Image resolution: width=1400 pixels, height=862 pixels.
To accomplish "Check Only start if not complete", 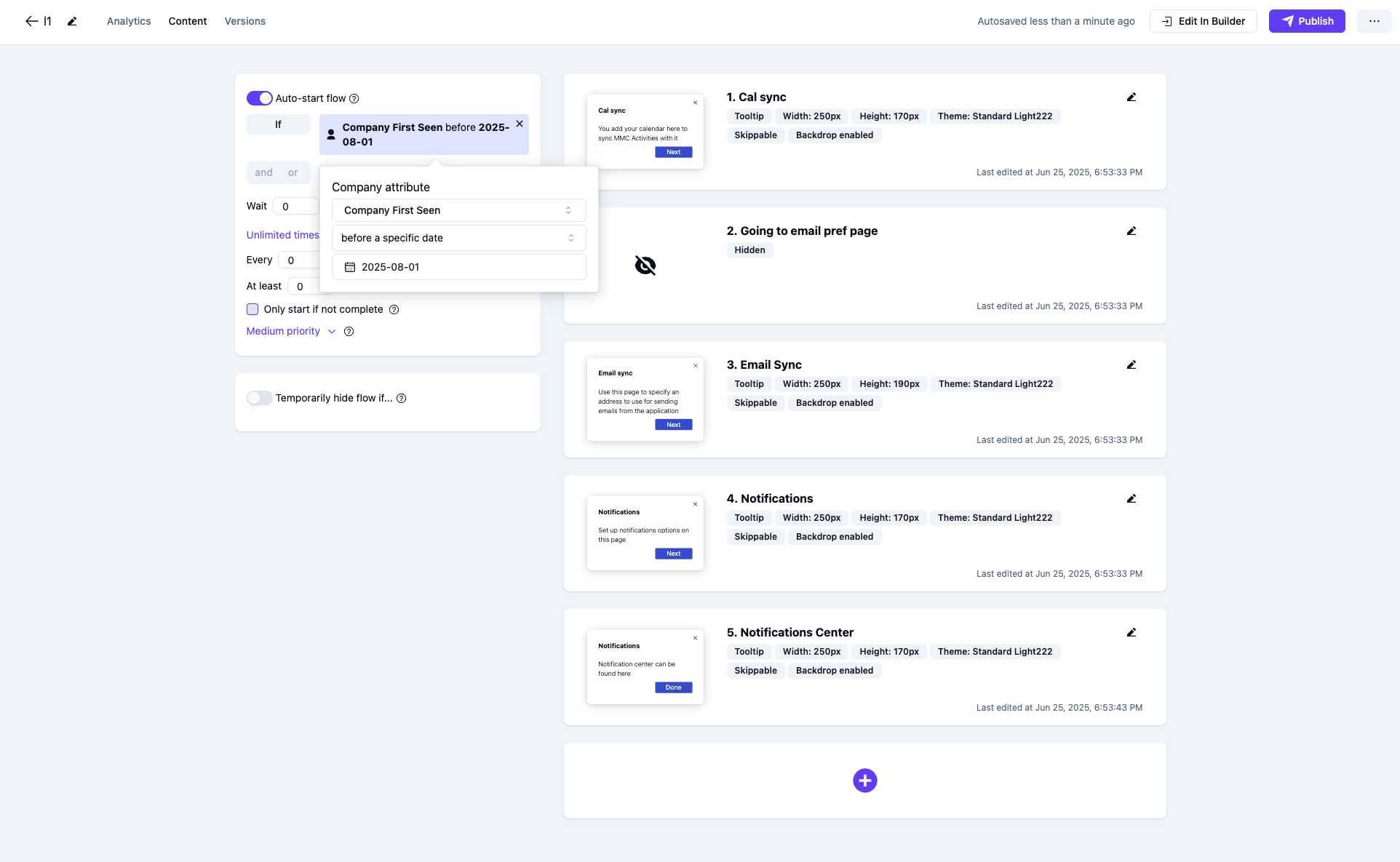I will pyautogui.click(x=252, y=309).
